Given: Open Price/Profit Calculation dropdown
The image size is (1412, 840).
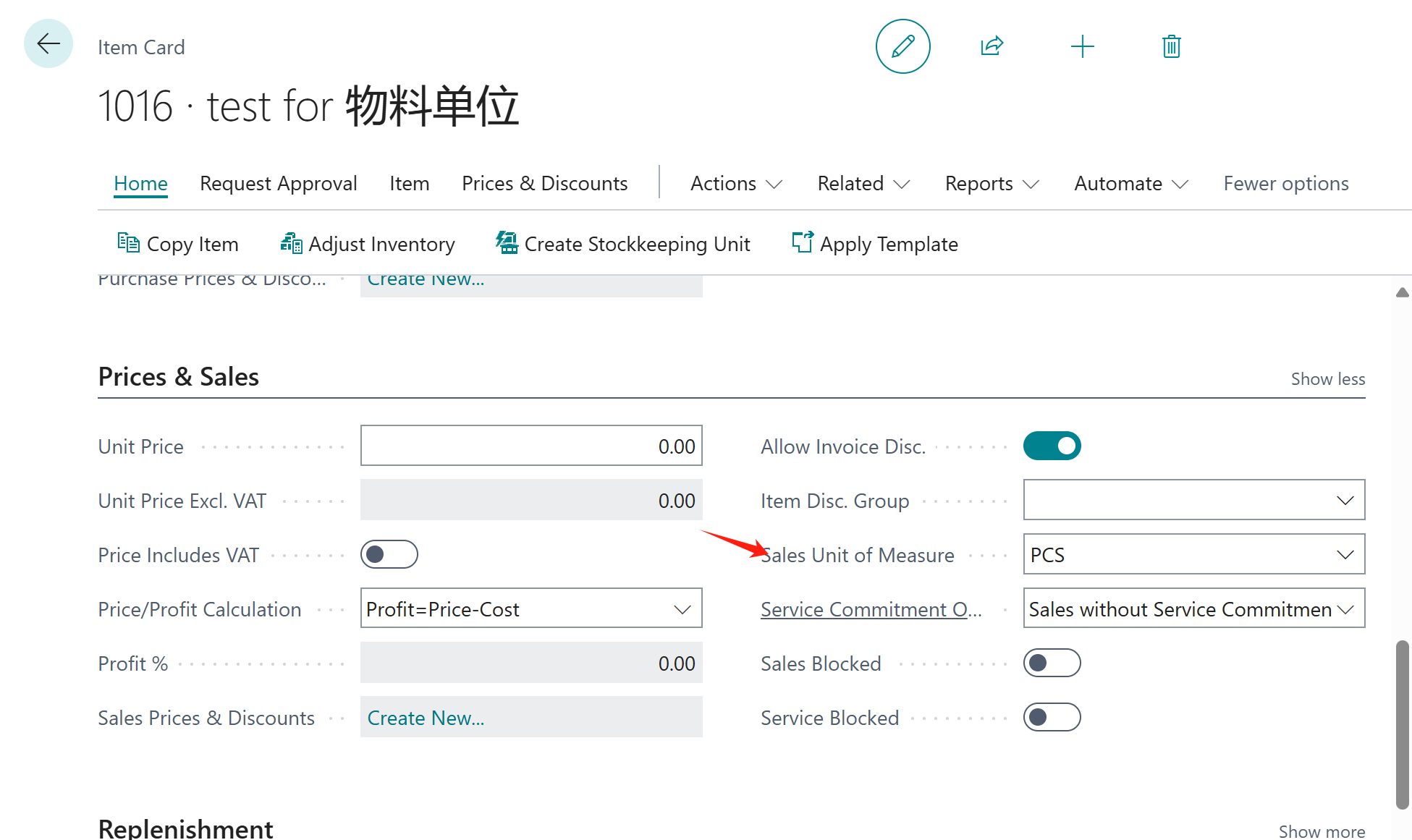Looking at the screenshot, I should 682,608.
